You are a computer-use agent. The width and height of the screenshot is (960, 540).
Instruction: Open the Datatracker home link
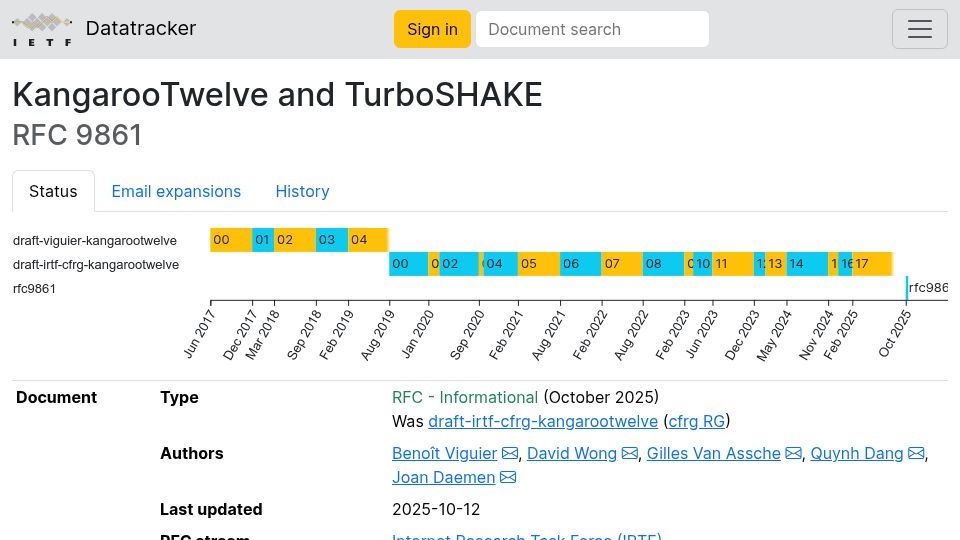click(x=141, y=28)
